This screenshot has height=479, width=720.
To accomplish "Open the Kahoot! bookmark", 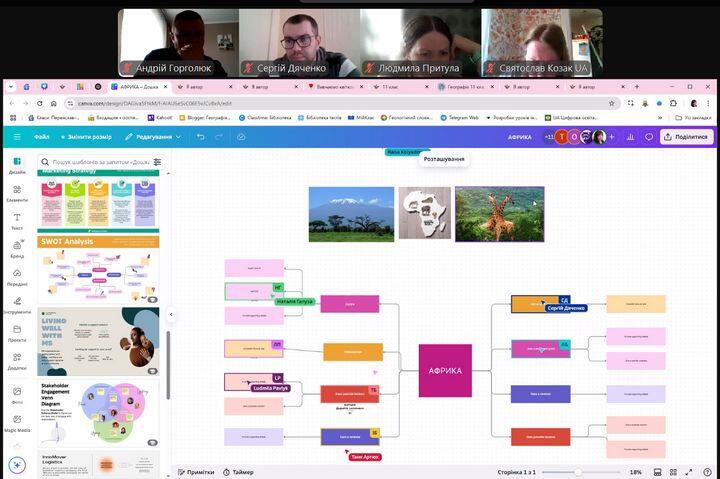I will click(160, 118).
